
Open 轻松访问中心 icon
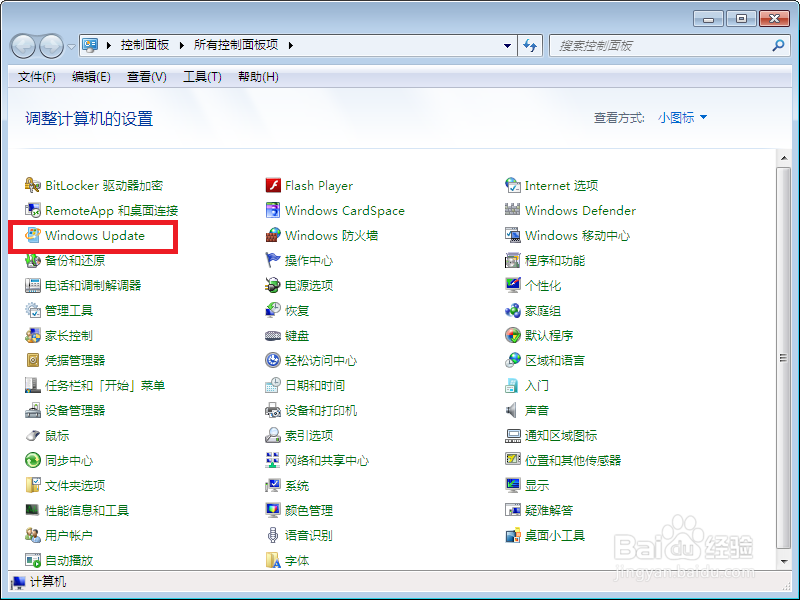pos(273,360)
